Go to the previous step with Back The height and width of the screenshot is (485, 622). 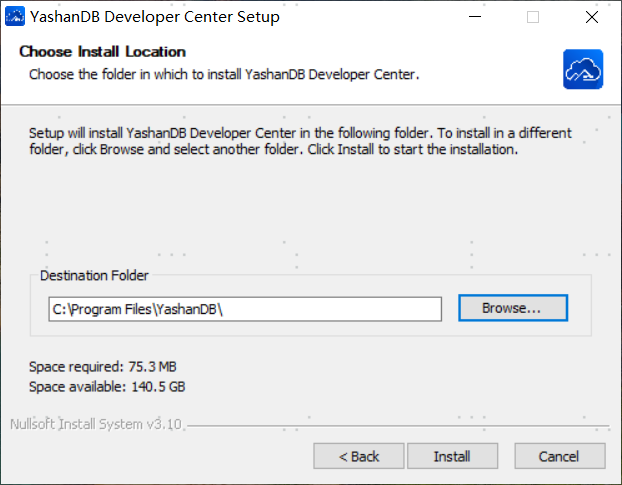[x=359, y=456]
